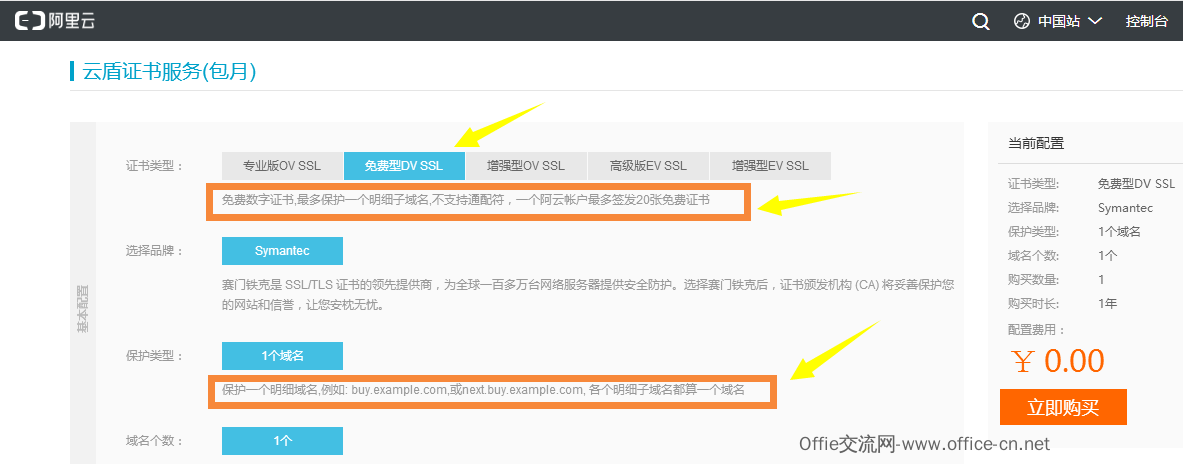Select the 1个域名 protection type
The width and height of the screenshot is (1183, 464).
282,355
